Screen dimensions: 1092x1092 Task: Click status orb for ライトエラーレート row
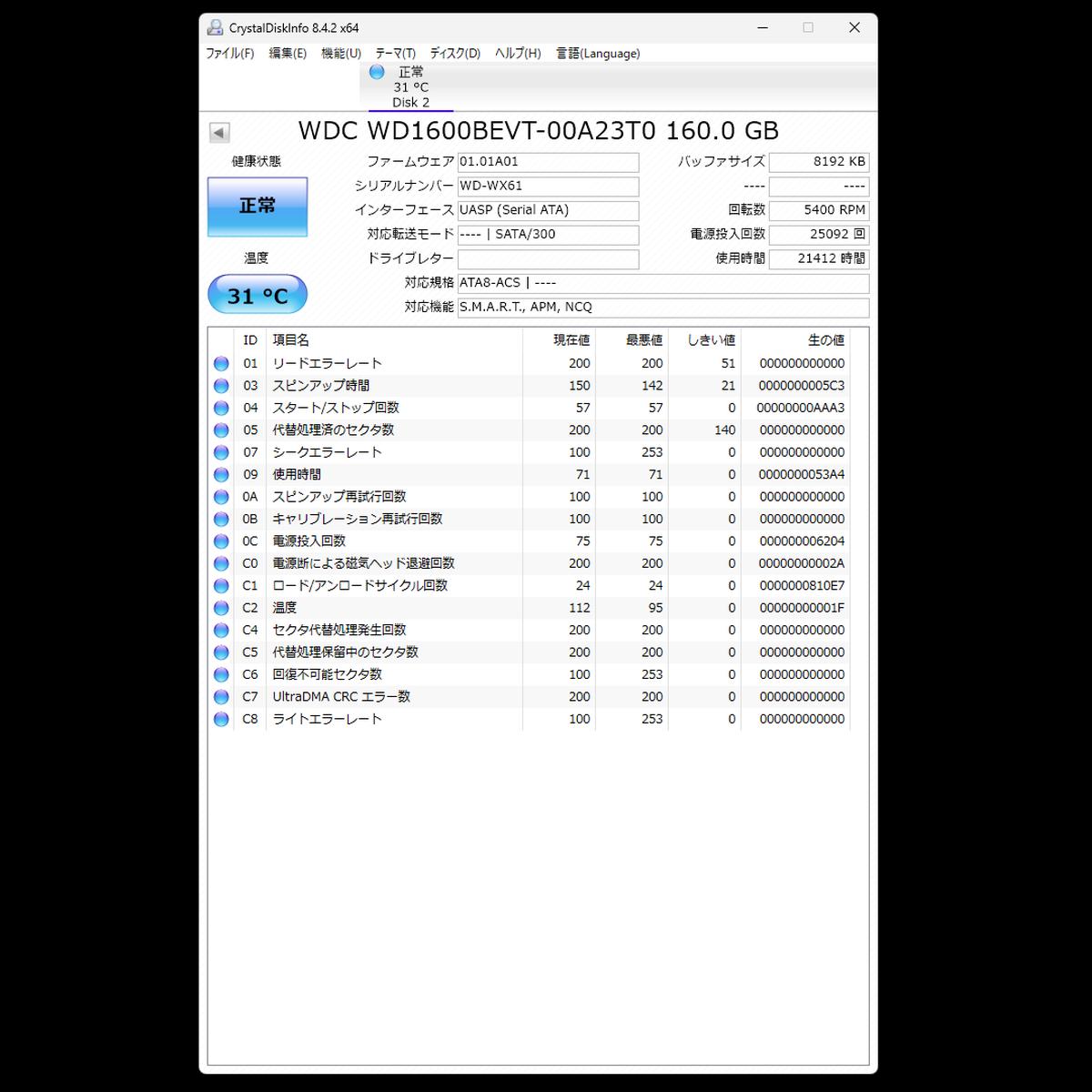click(x=221, y=719)
